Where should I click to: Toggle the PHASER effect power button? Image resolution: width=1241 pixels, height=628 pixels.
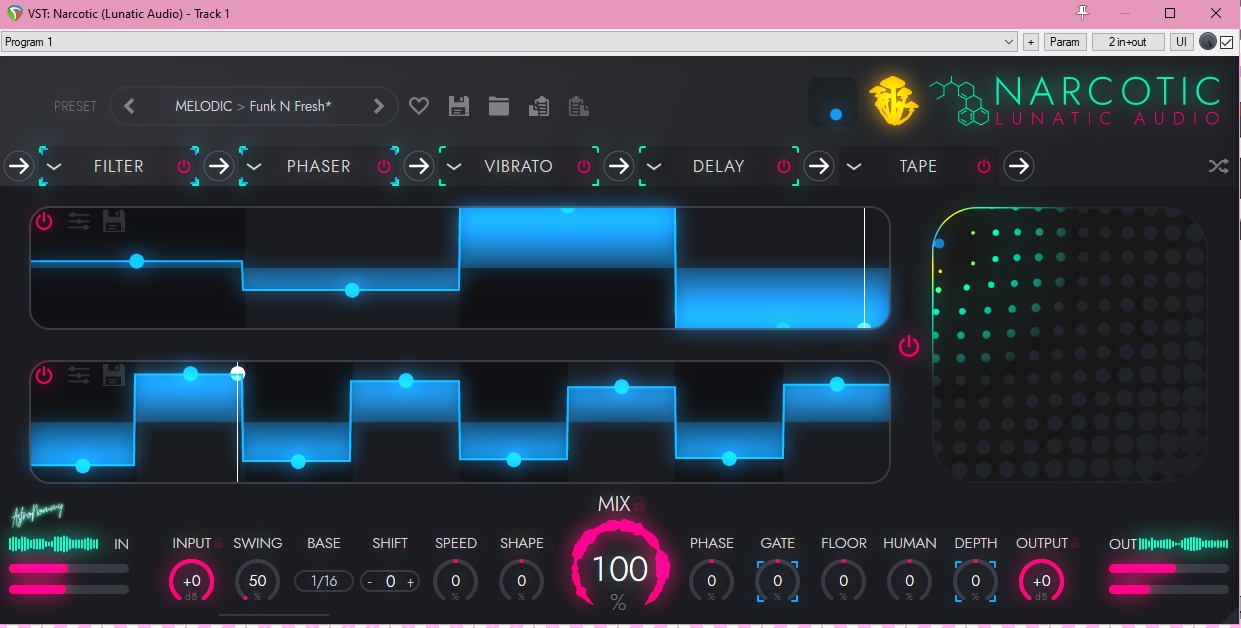[x=384, y=166]
